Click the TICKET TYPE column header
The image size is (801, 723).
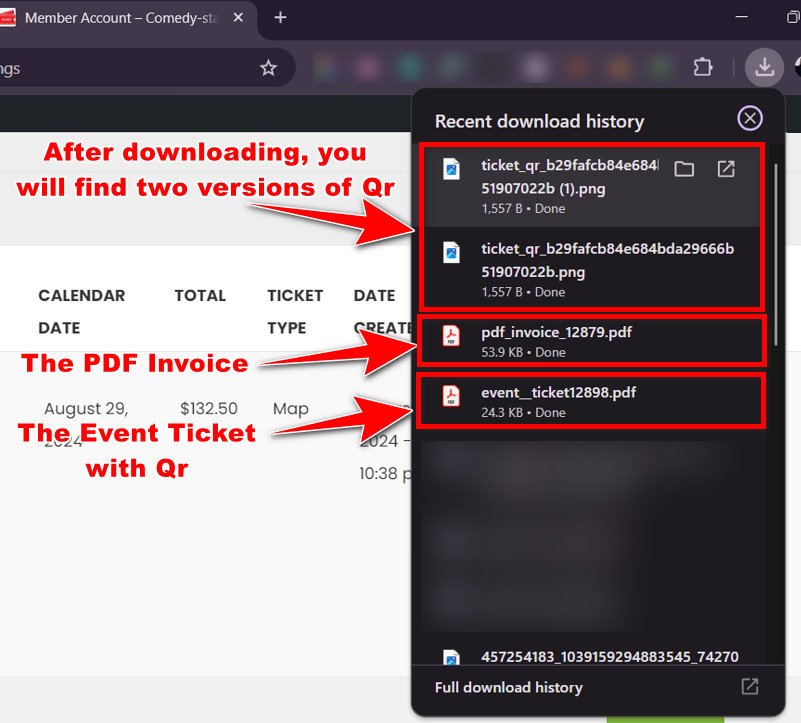coord(295,311)
